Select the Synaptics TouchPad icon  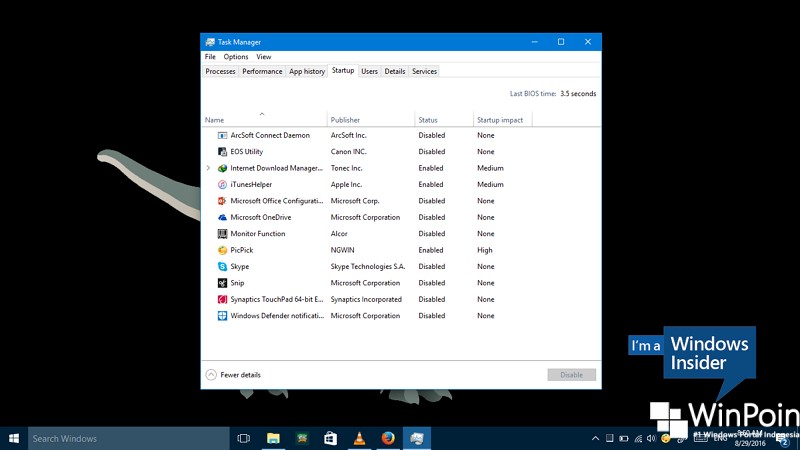(222, 299)
